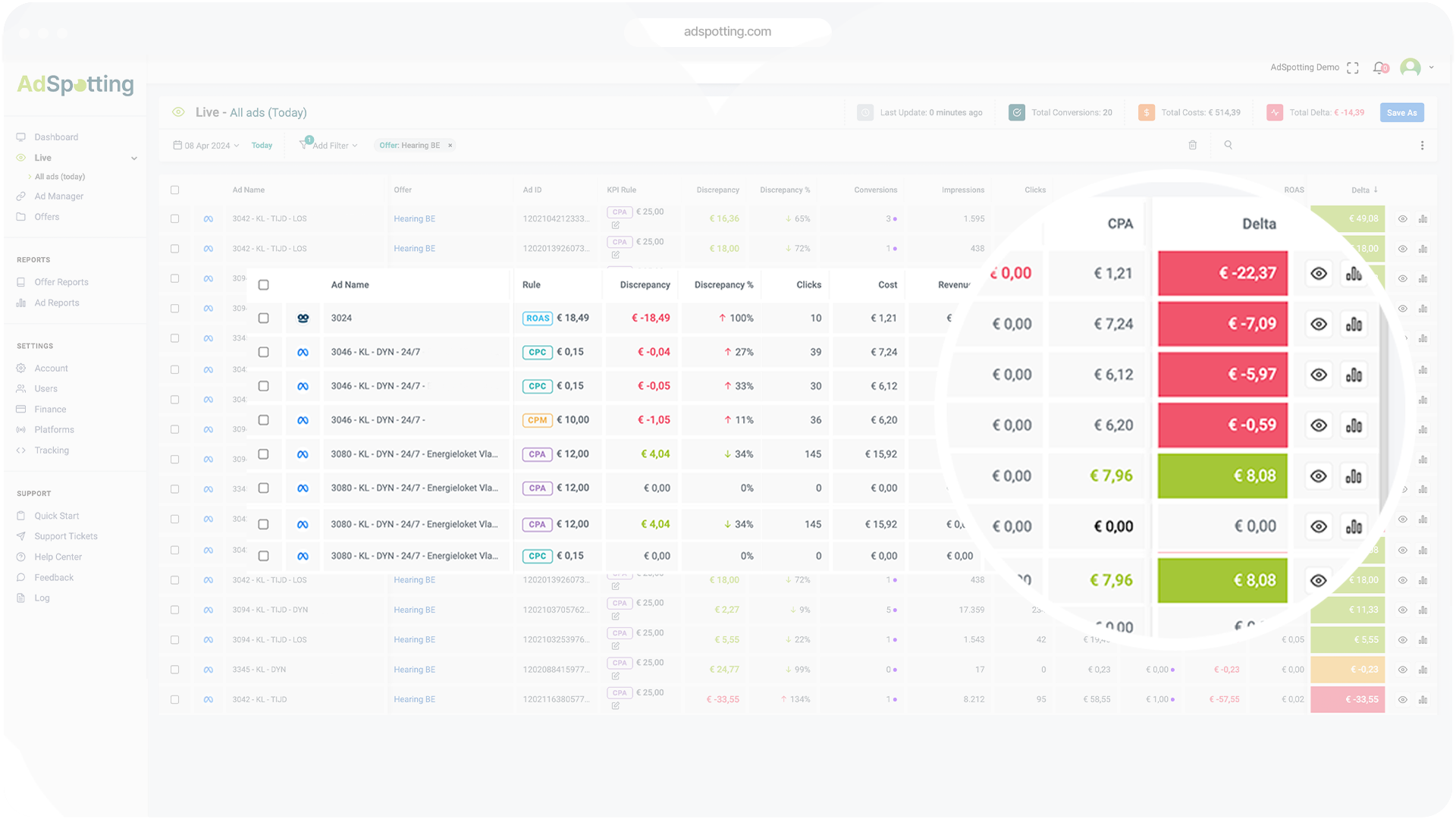1456x819 pixels.
Task: Open Offer Reports in sidebar
Action: 61,282
